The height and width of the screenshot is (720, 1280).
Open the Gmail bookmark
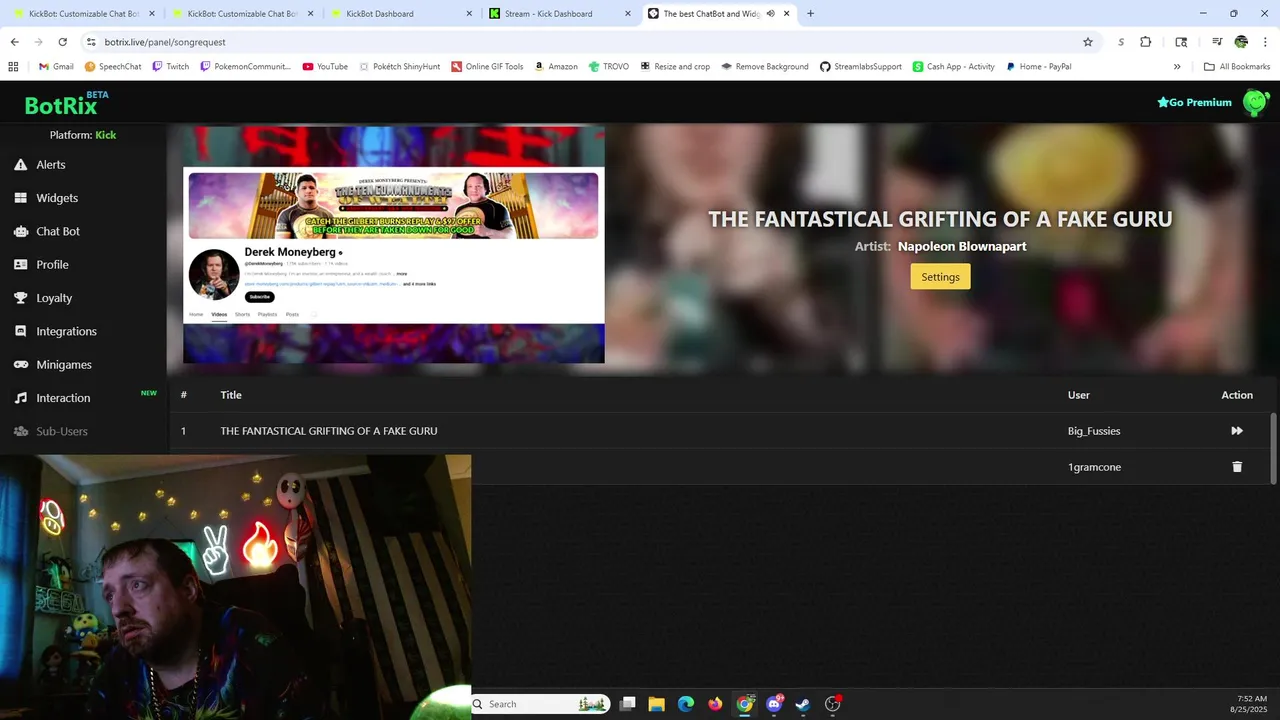click(56, 67)
